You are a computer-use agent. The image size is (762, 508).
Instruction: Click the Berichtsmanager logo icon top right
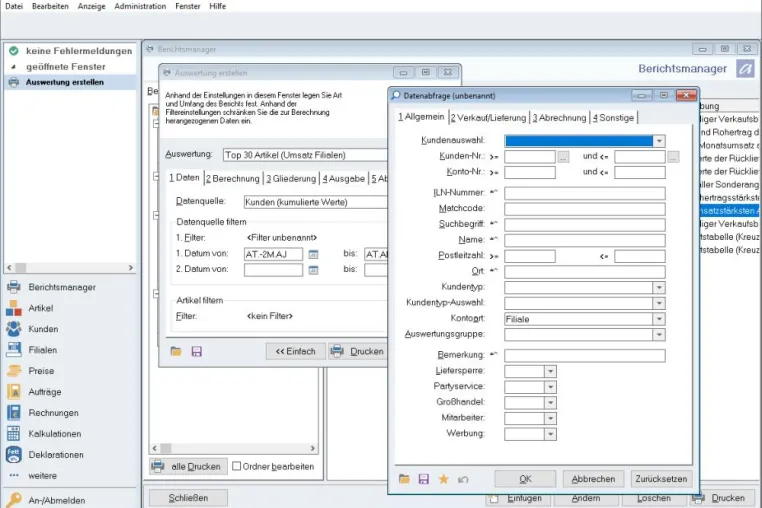(x=745, y=69)
